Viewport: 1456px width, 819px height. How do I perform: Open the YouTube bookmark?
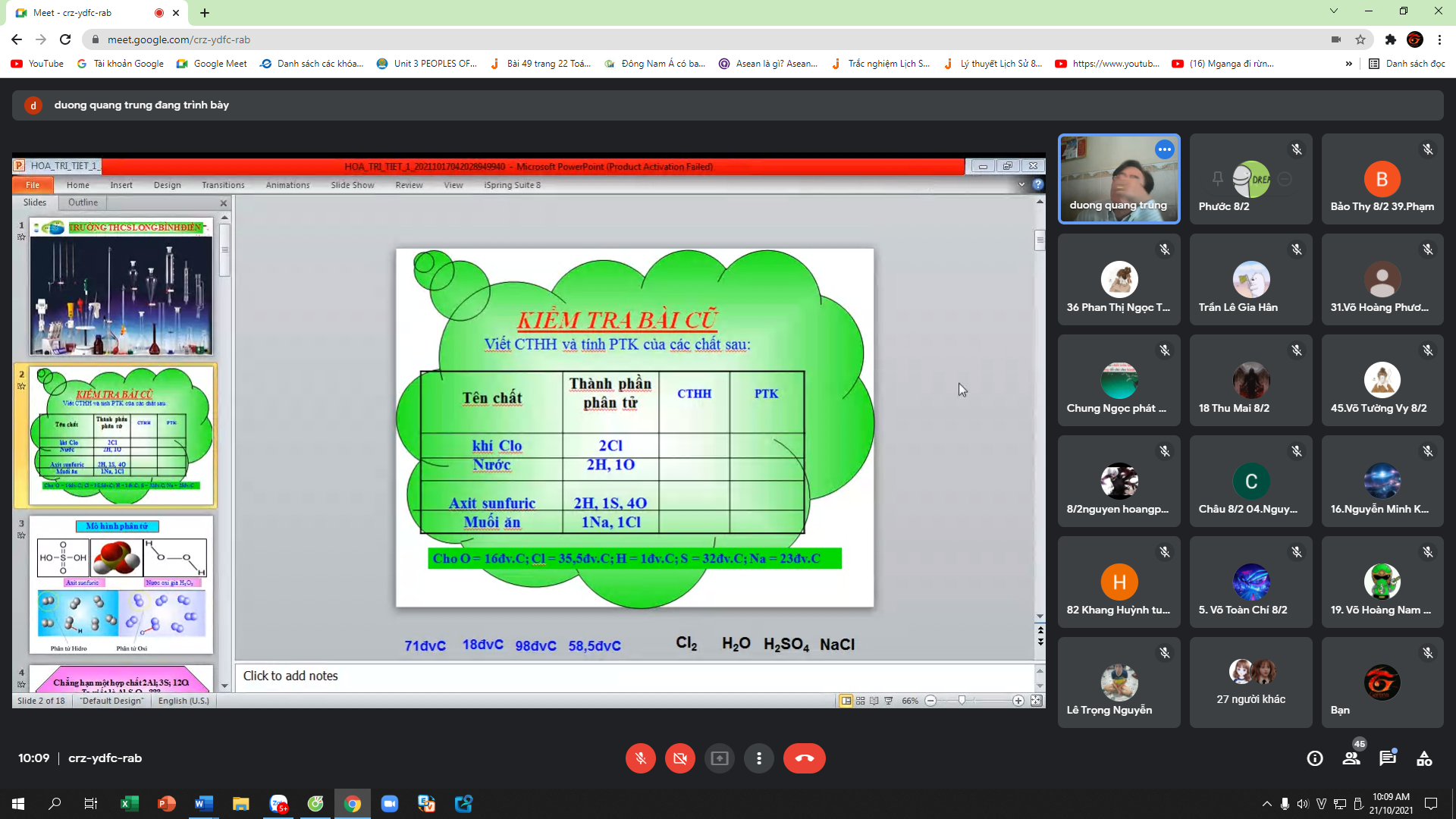pyautogui.click(x=38, y=64)
